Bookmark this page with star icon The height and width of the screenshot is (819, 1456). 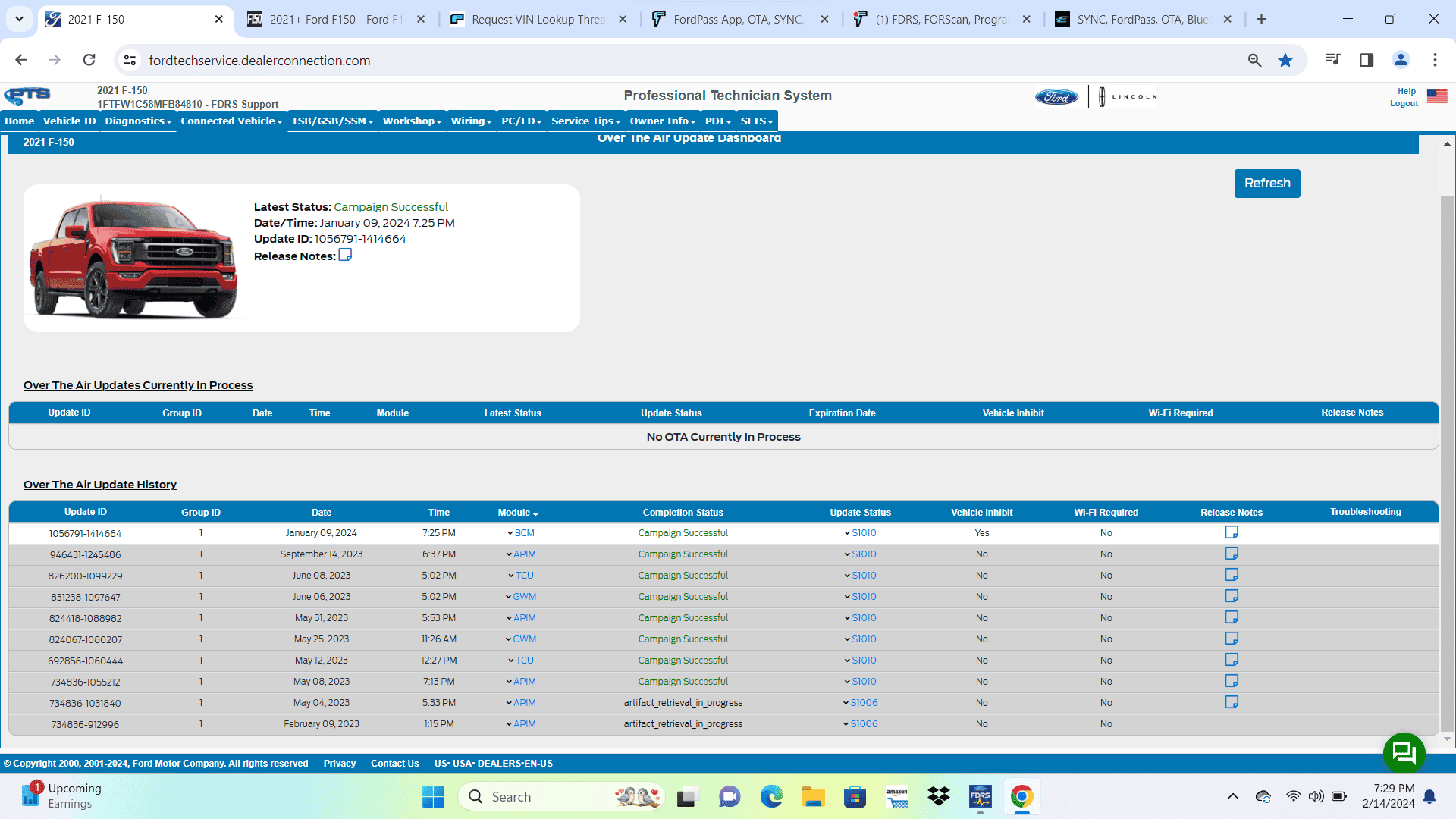point(1285,61)
